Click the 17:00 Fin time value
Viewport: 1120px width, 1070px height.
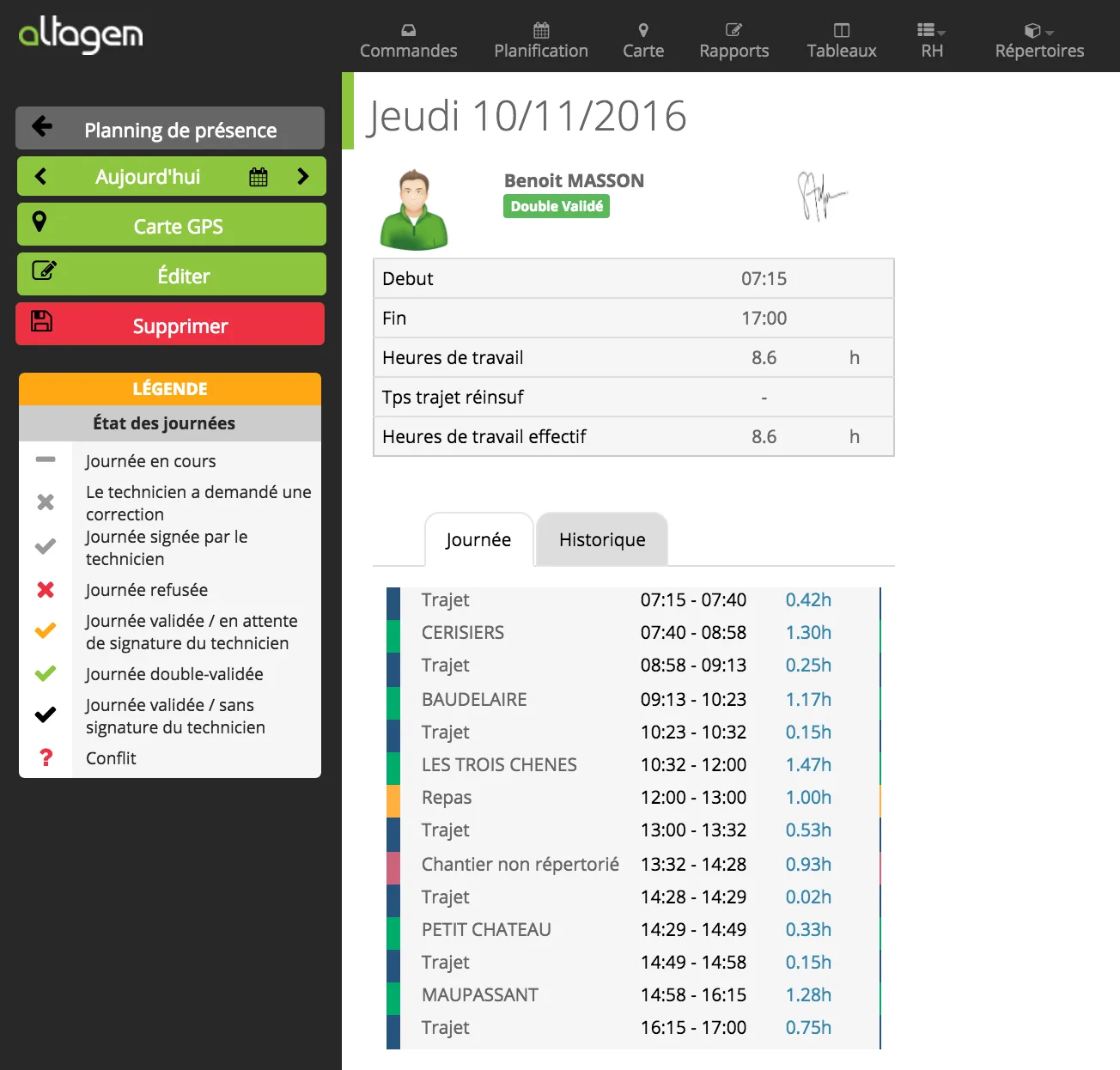764,318
